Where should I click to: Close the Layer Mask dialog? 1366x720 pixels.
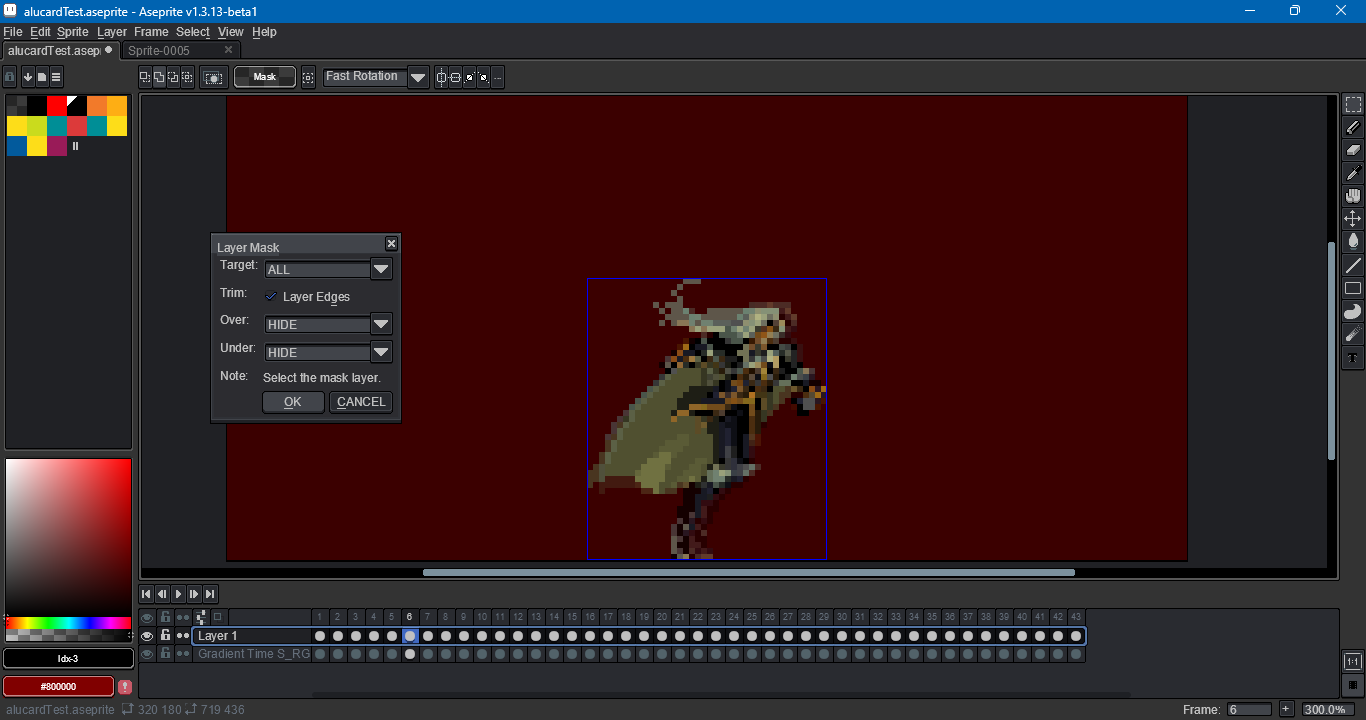pos(391,243)
